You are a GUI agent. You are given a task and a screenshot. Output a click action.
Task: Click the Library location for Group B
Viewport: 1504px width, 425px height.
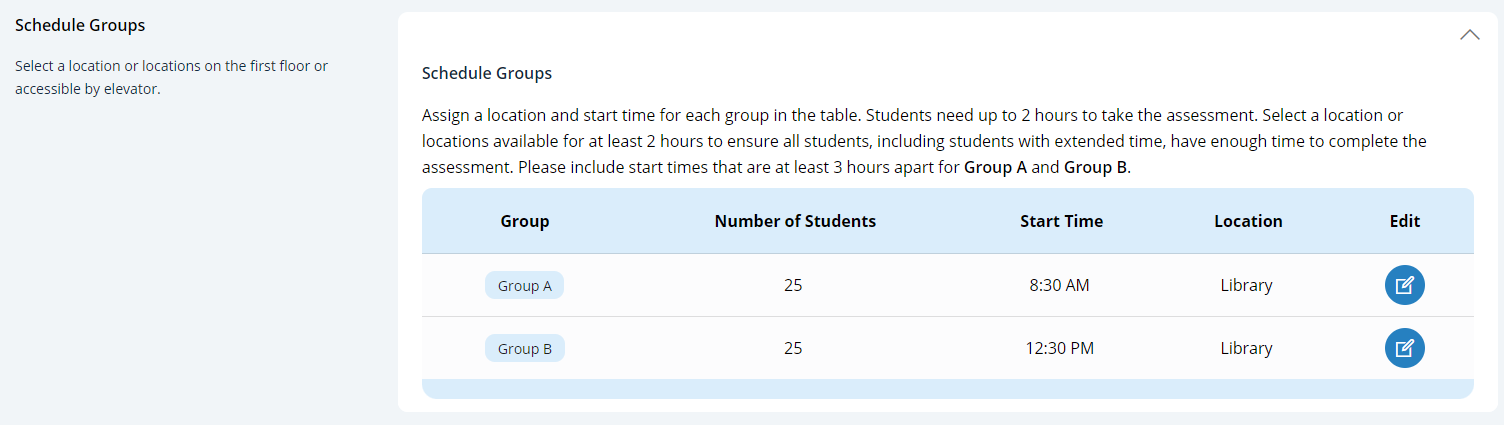1246,349
